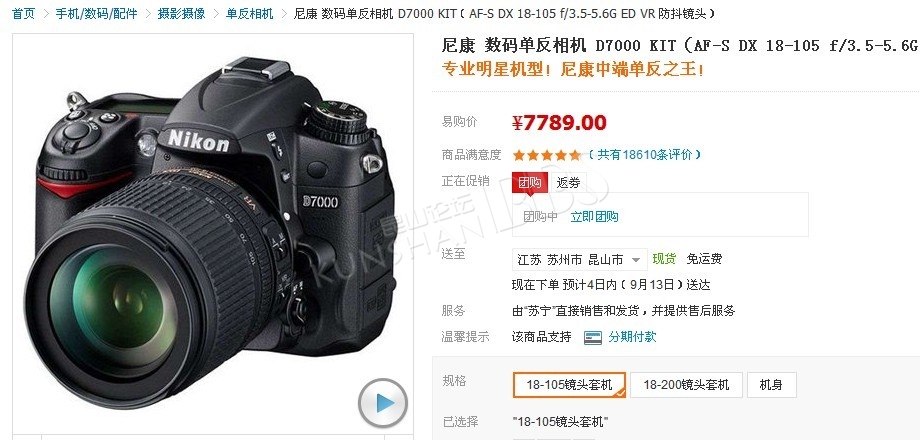Click the breadcrumb arrow after 首页
The height and width of the screenshot is (440, 920).
pyautogui.click(x=46, y=13)
